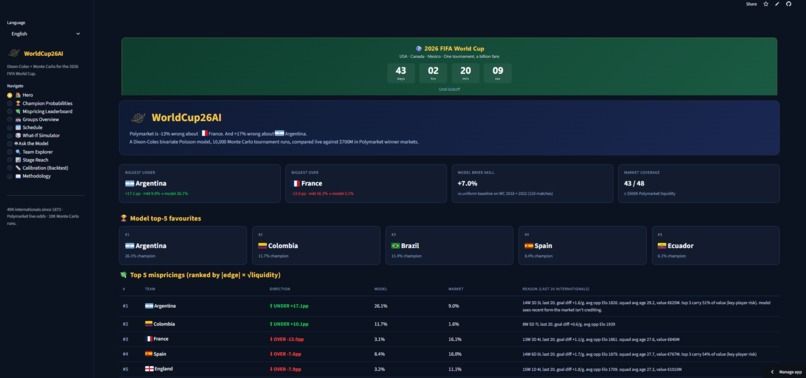
Task: Click the 02 hours countdown box
Action: (433, 73)
